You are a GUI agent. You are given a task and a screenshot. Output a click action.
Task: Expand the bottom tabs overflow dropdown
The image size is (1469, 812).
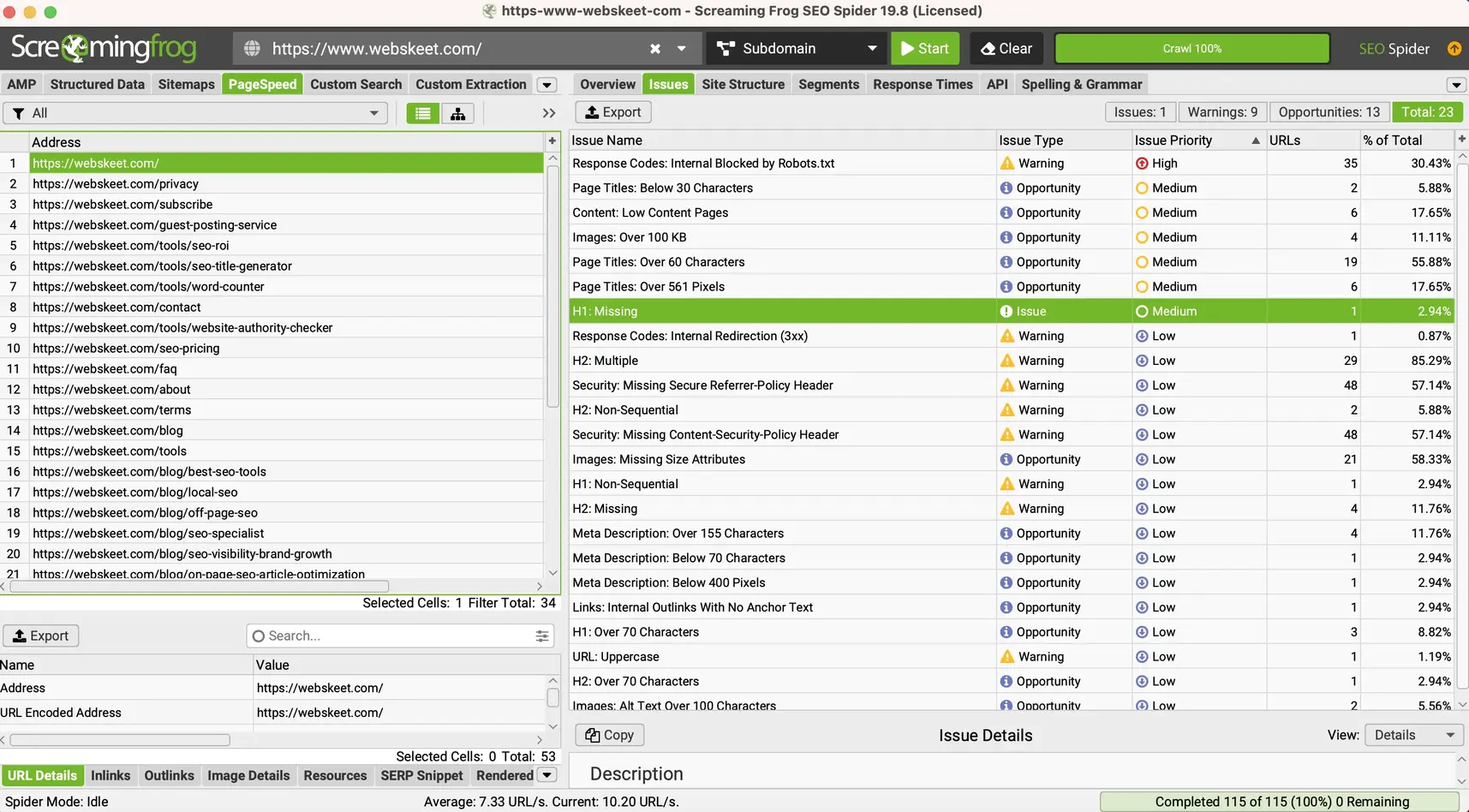[x=546, y=775]
